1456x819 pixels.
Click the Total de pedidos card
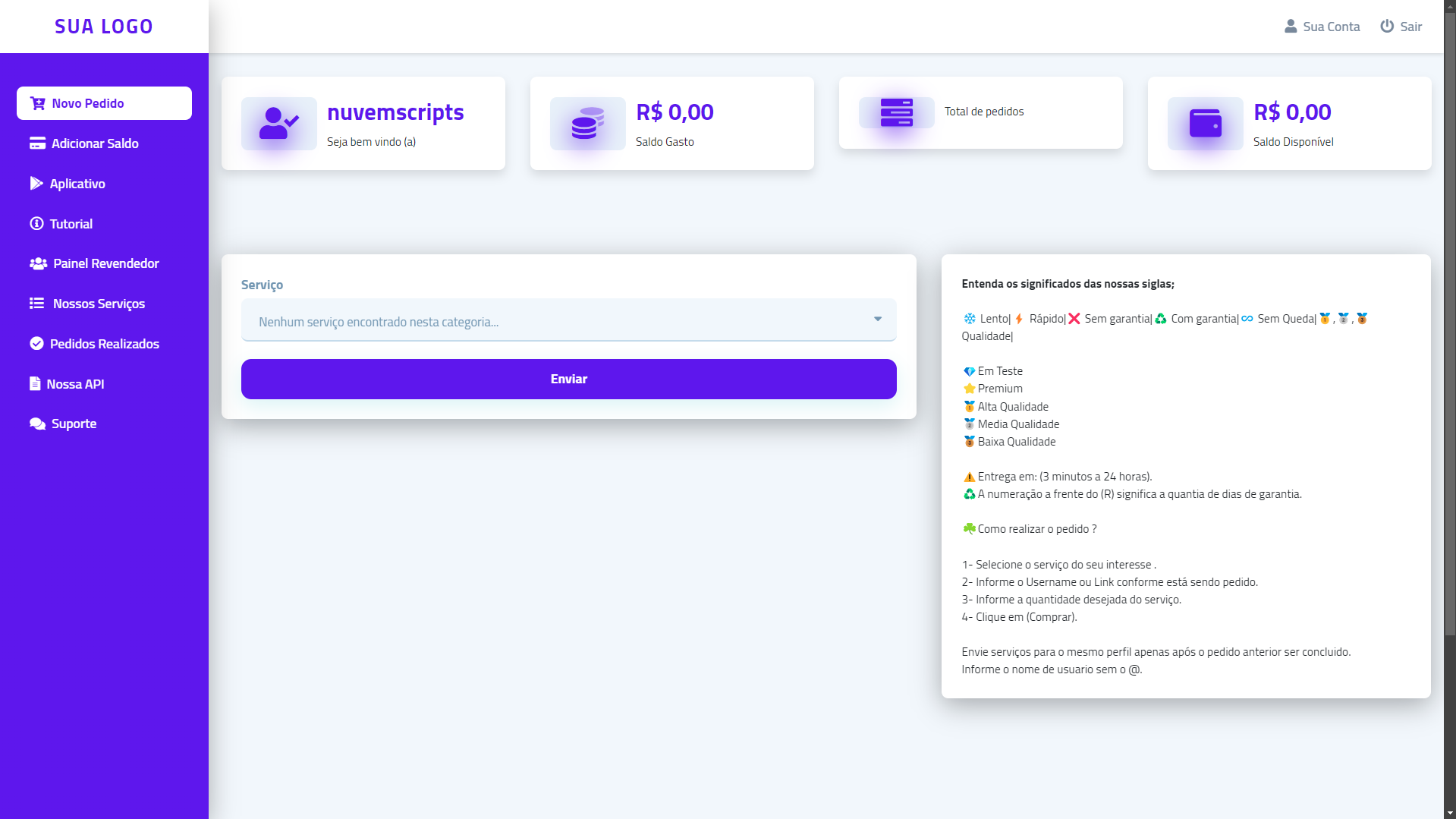tap(981, 112)
